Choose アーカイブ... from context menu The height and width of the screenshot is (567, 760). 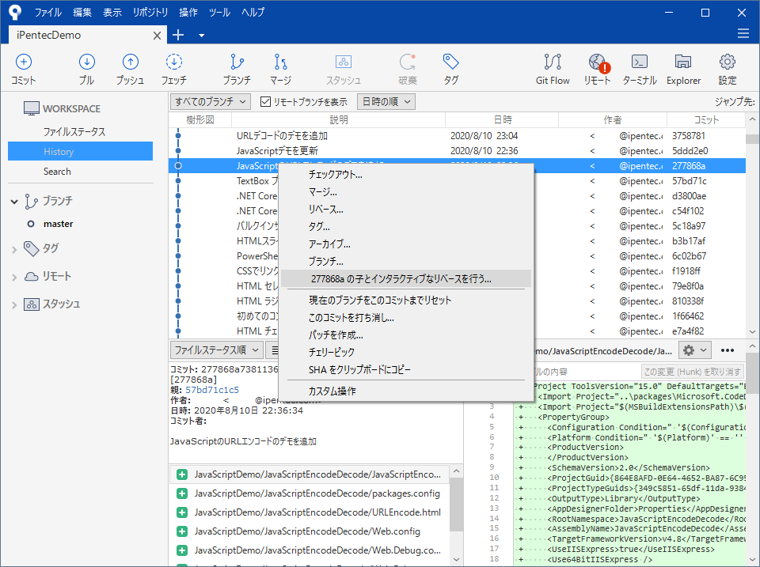coord(406,244)
